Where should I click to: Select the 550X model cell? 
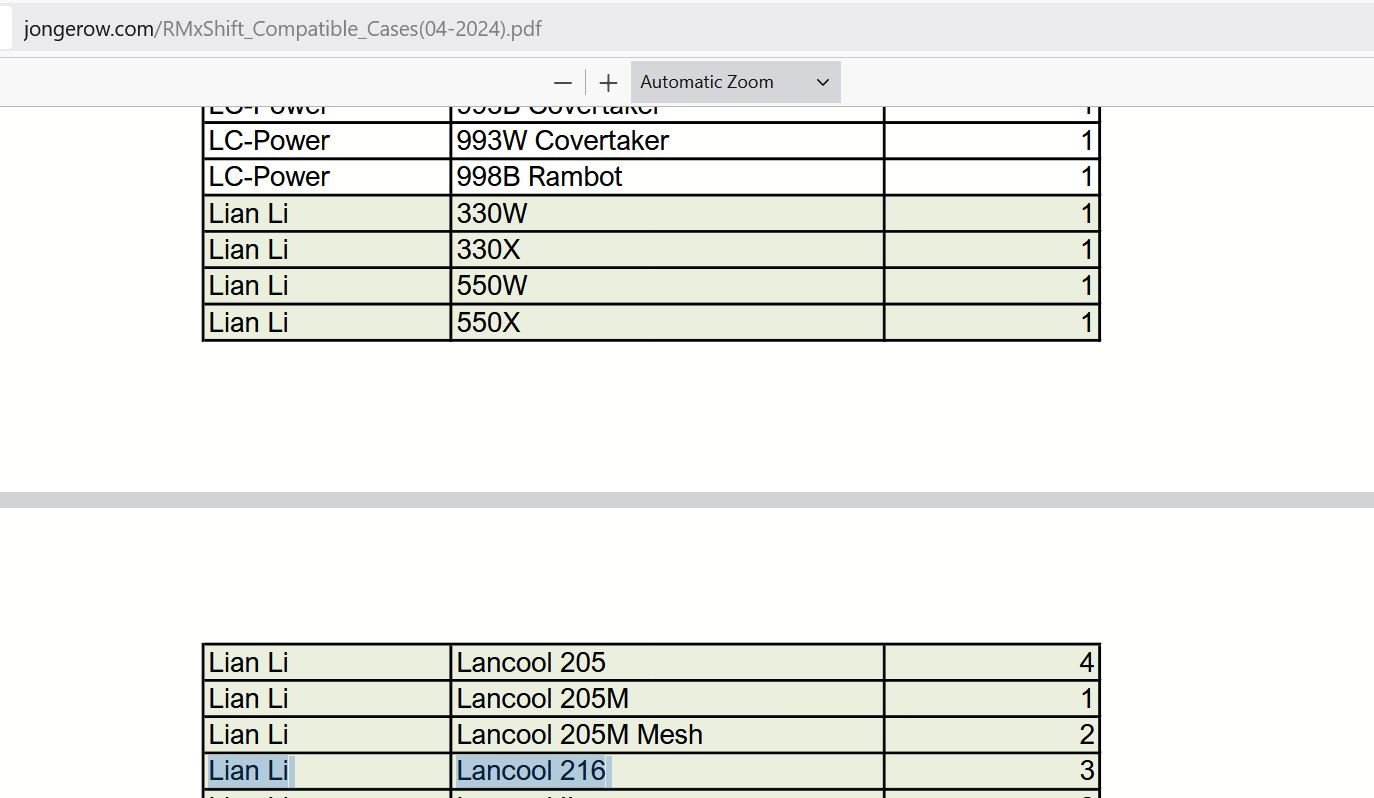pyautogui.click(x=667, y=322)
